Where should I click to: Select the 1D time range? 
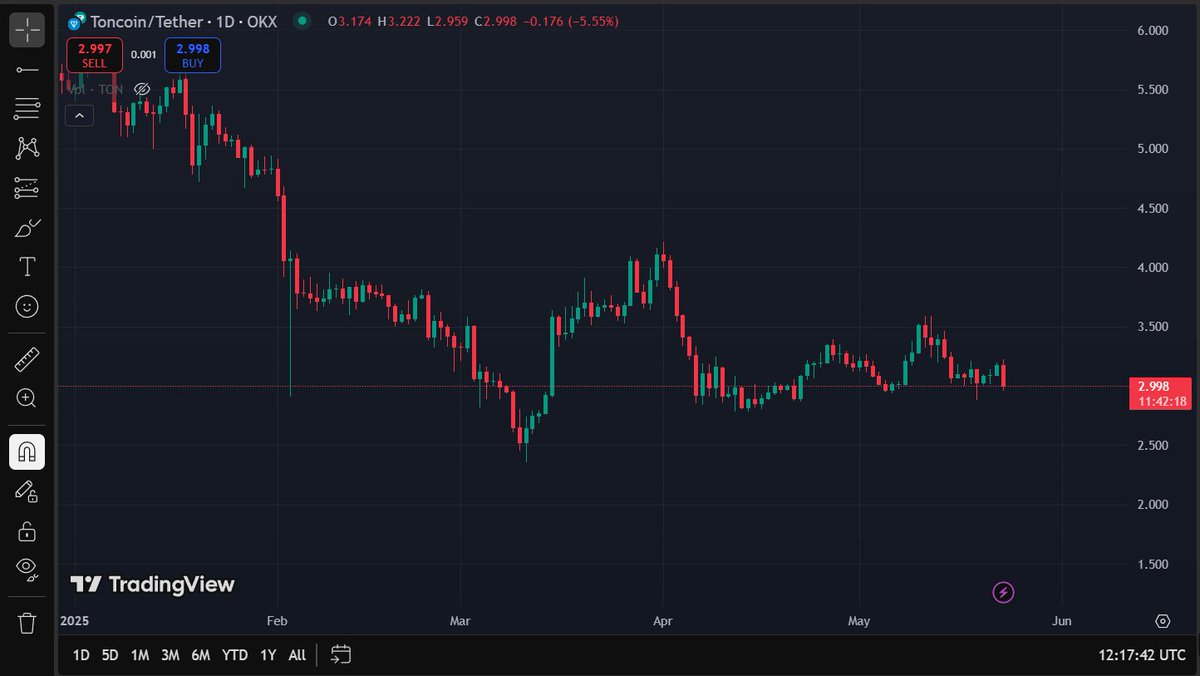tap(81, 655)
